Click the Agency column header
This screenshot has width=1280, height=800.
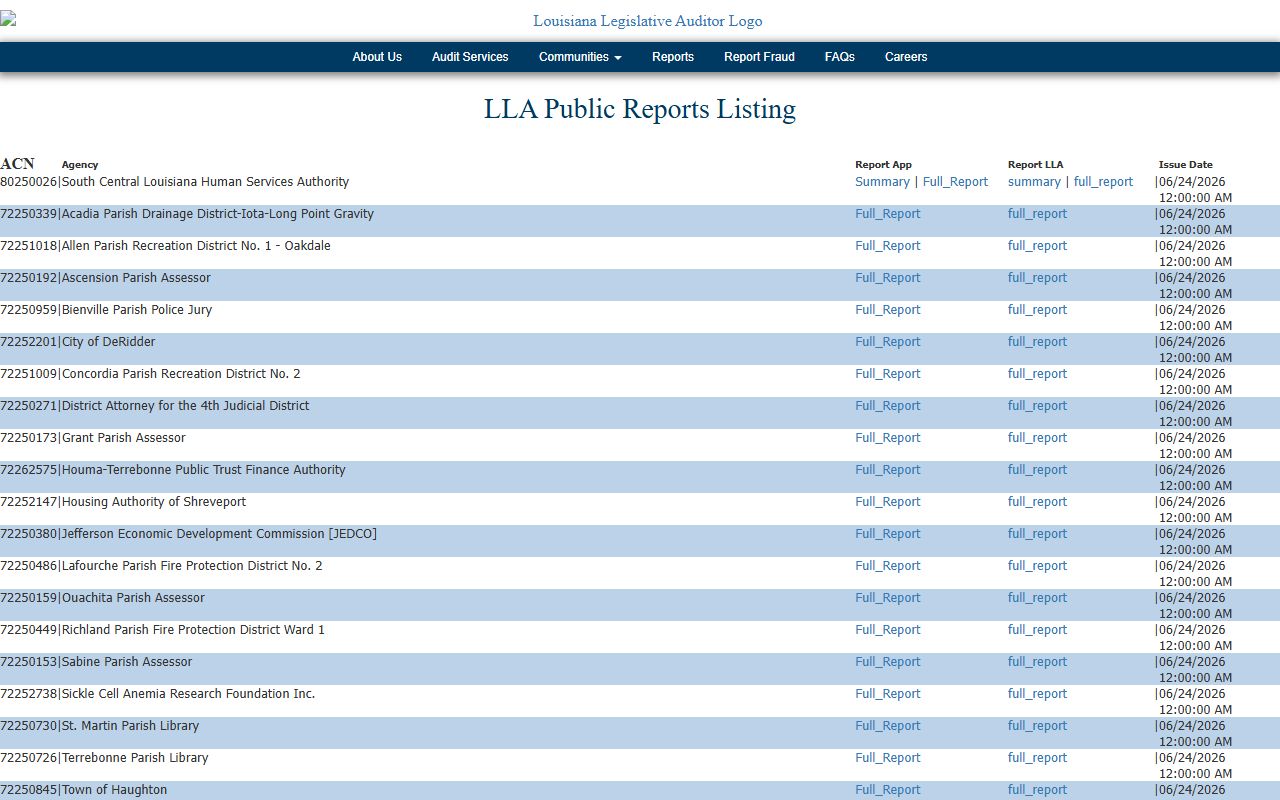tap(80, 164)
